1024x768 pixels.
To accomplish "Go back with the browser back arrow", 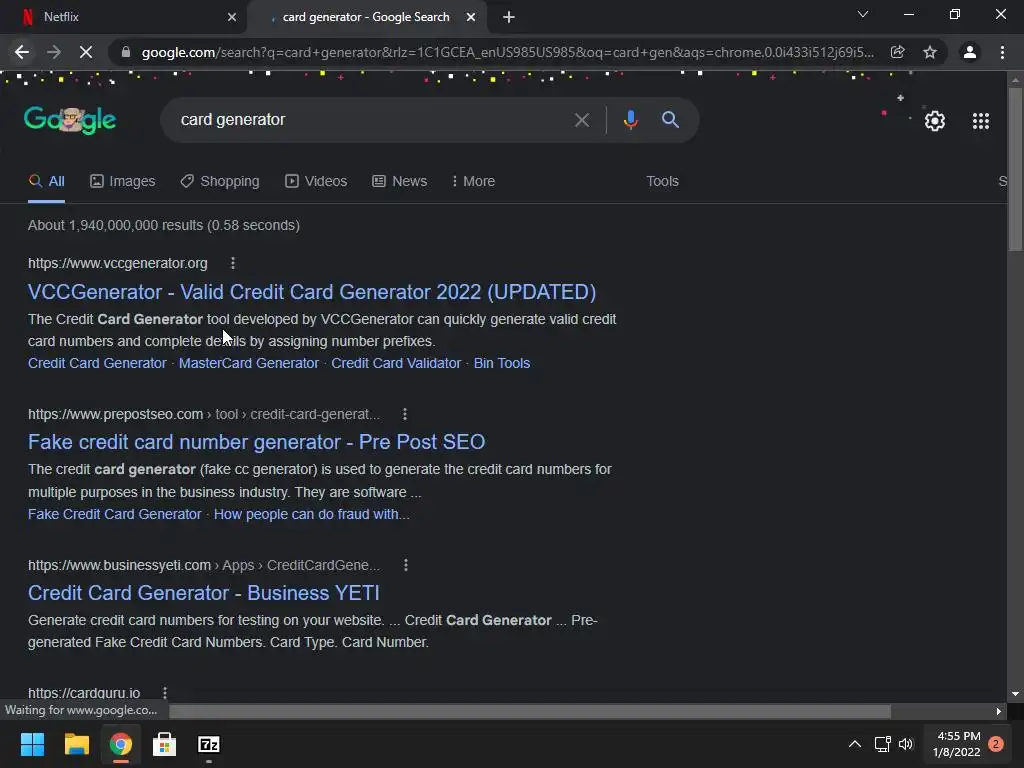I will [22, 52].
